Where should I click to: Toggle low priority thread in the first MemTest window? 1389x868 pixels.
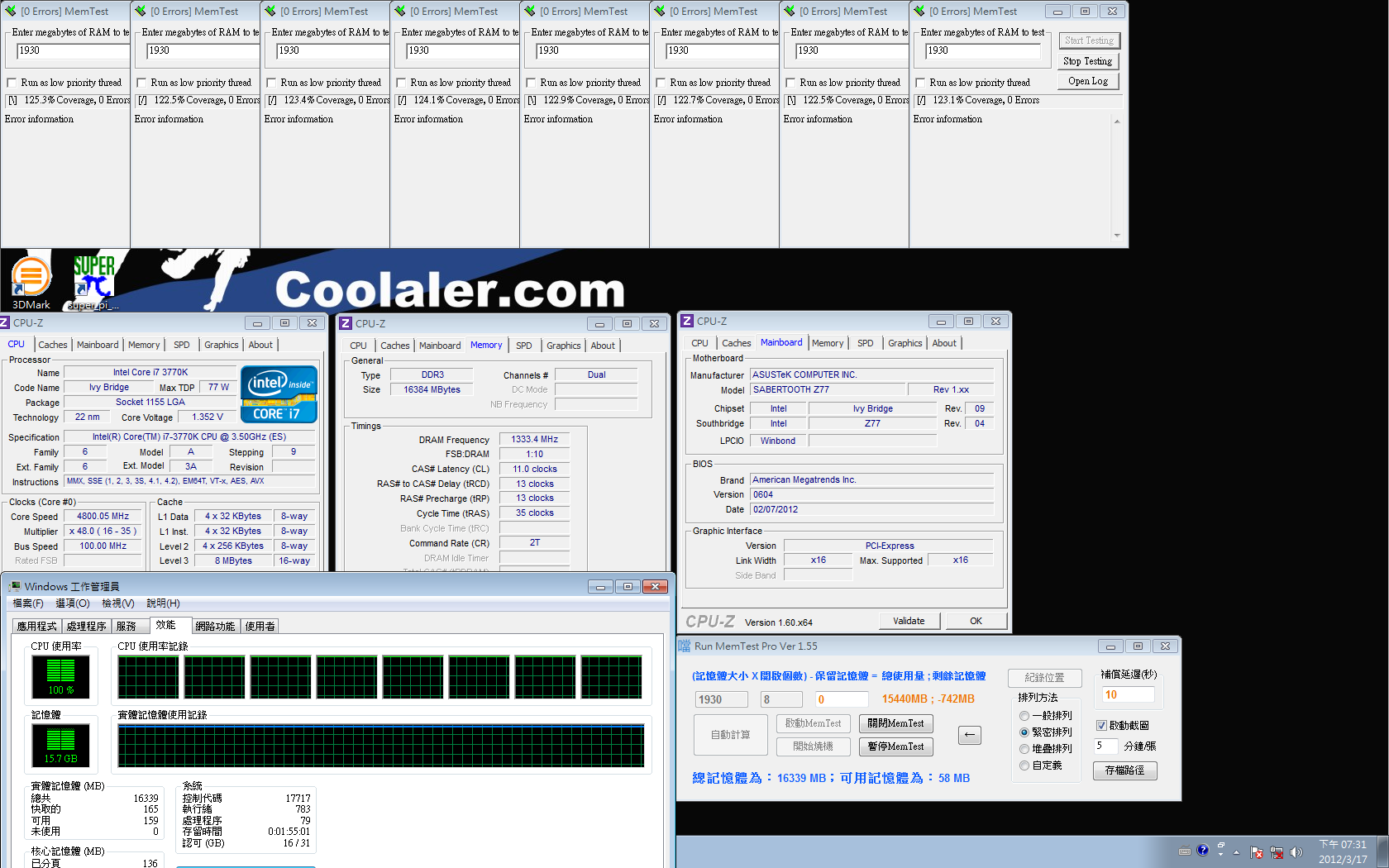coord(12,83)
